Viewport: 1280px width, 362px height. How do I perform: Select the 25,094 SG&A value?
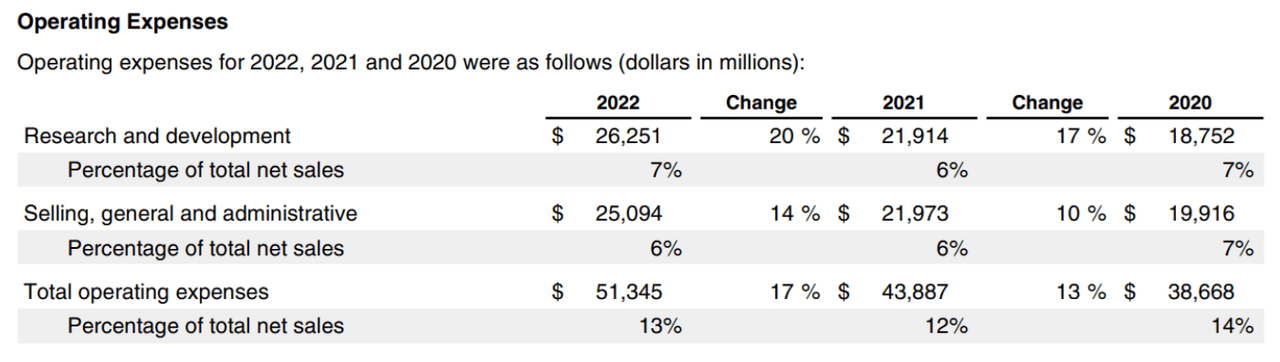[x=629, y=213]
